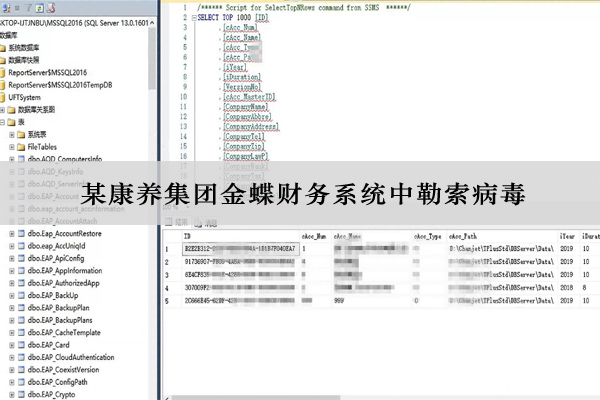
Task: Click [cAcc_MasterID] in query line 10
Action: click(x=249, y=97)
